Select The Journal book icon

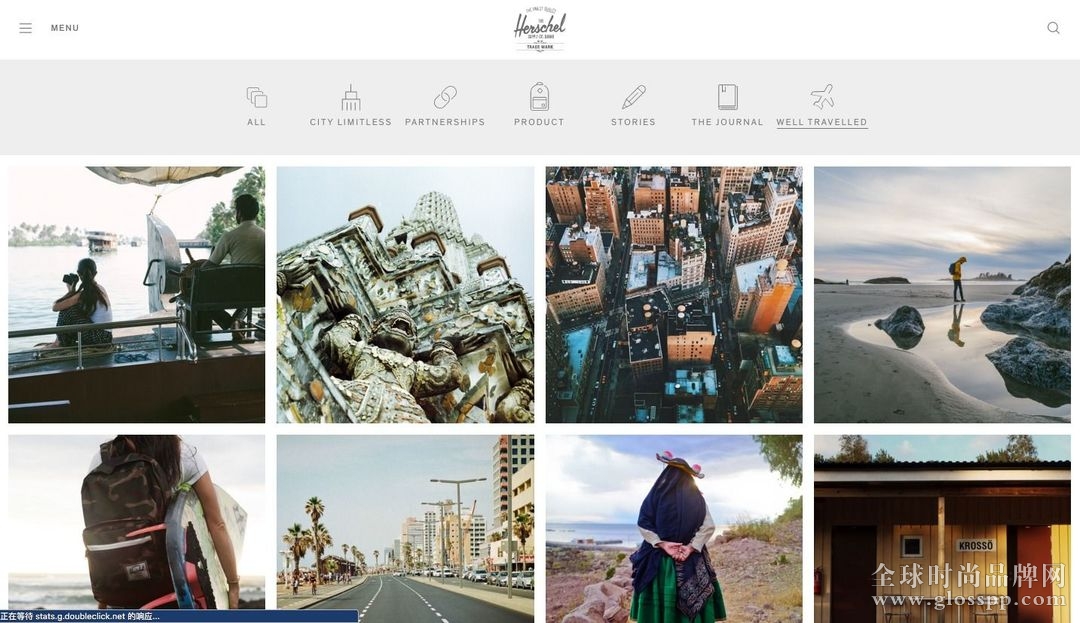[x=727, y=97]
